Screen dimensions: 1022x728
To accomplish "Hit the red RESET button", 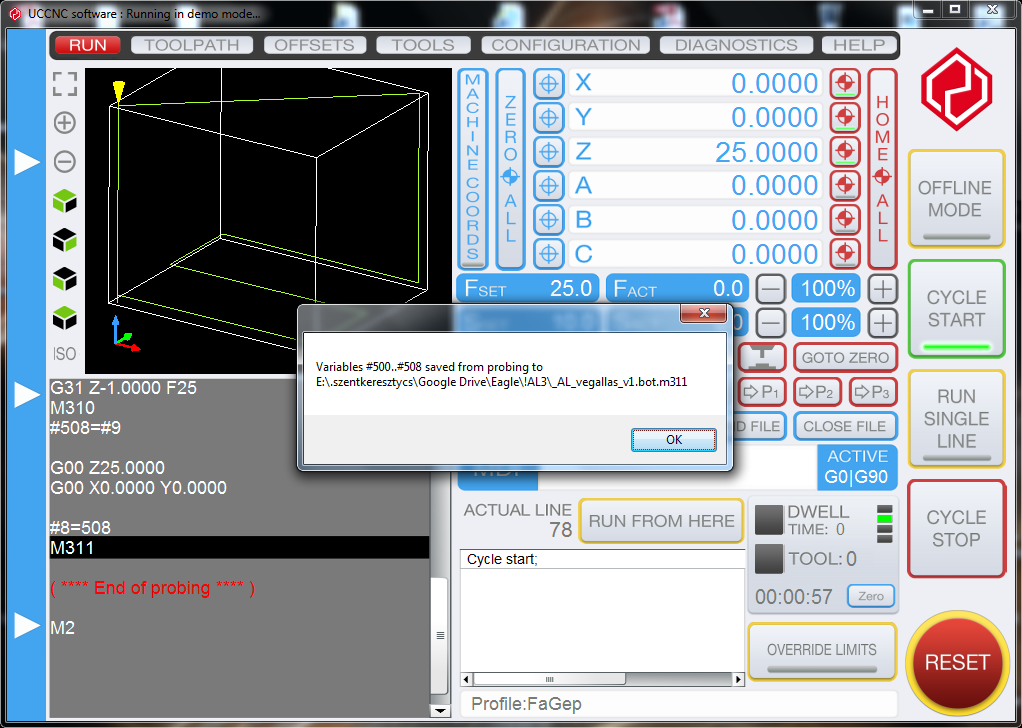I will [x=957, y=662].
